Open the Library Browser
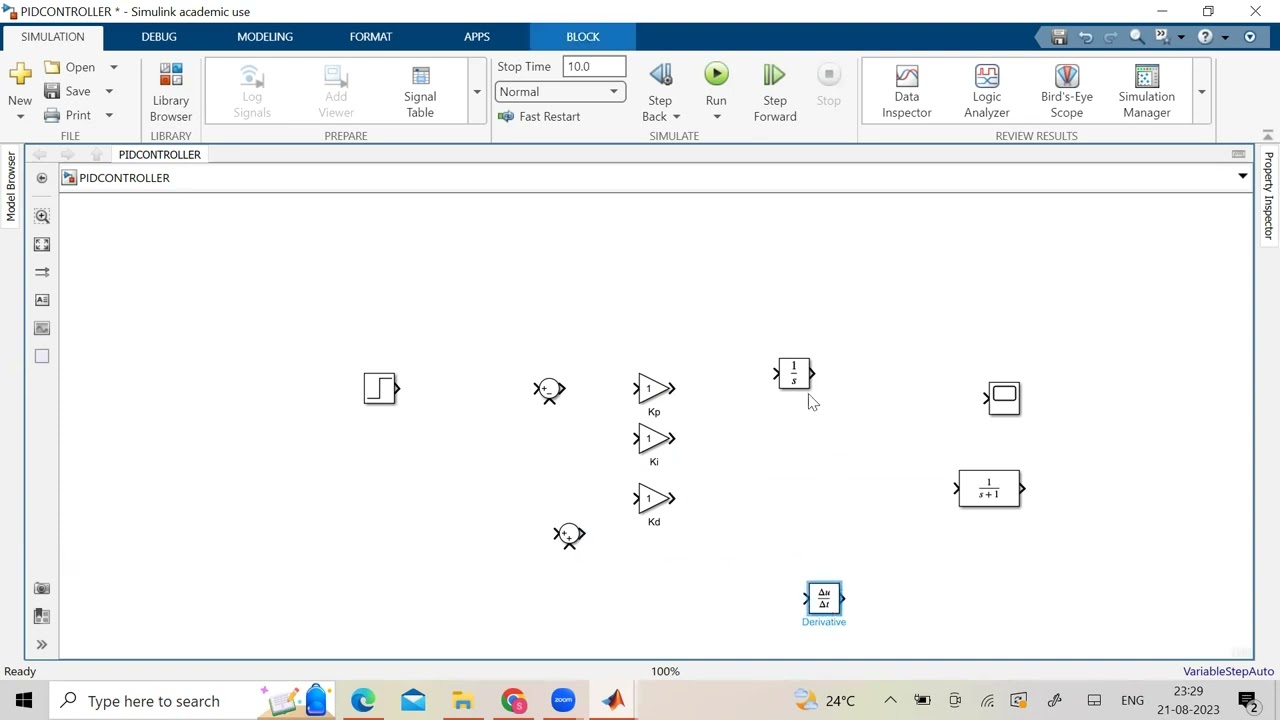This screenshot has height=720, width=1280. point(171,92)
